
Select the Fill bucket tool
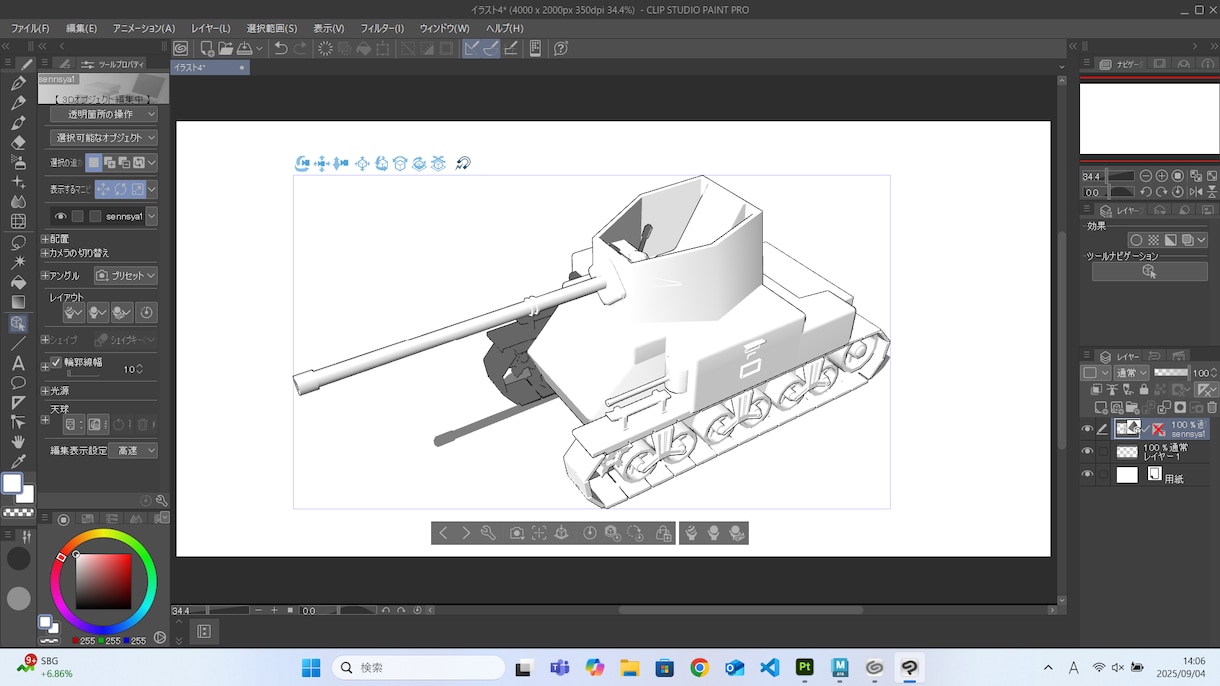[18, 282]
